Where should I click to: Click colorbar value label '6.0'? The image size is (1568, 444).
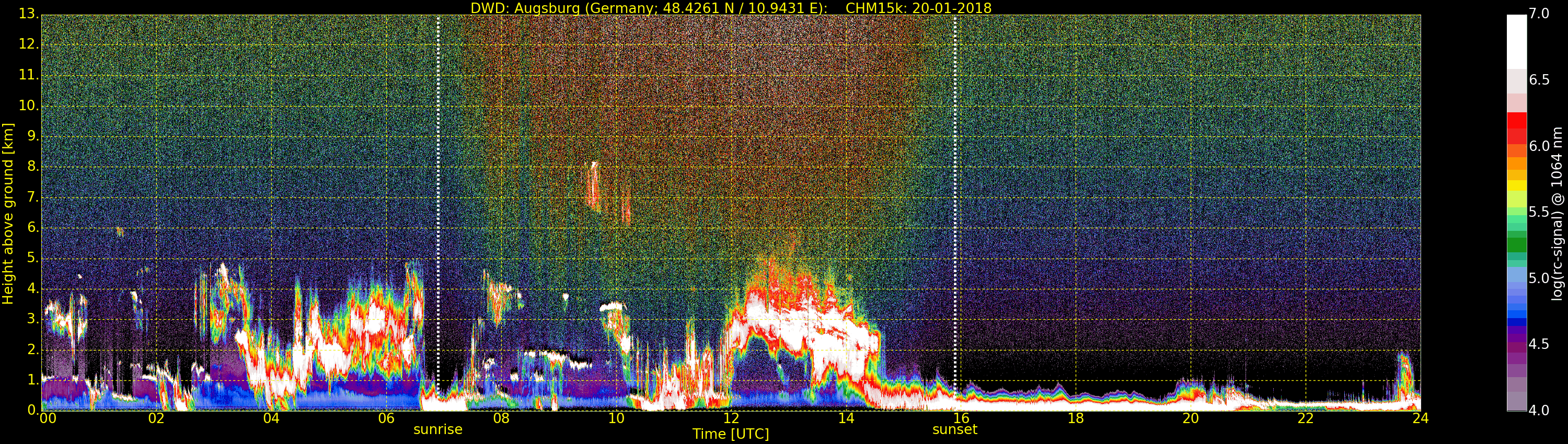(x=1539, y=146)
